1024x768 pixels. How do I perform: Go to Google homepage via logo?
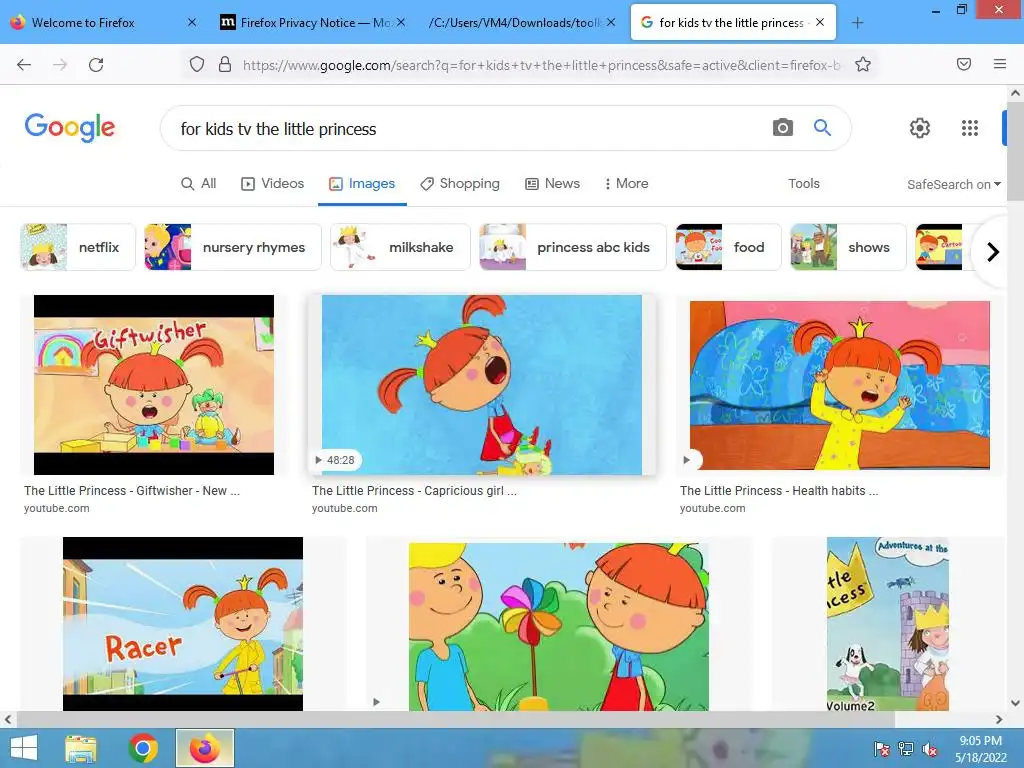70,127
